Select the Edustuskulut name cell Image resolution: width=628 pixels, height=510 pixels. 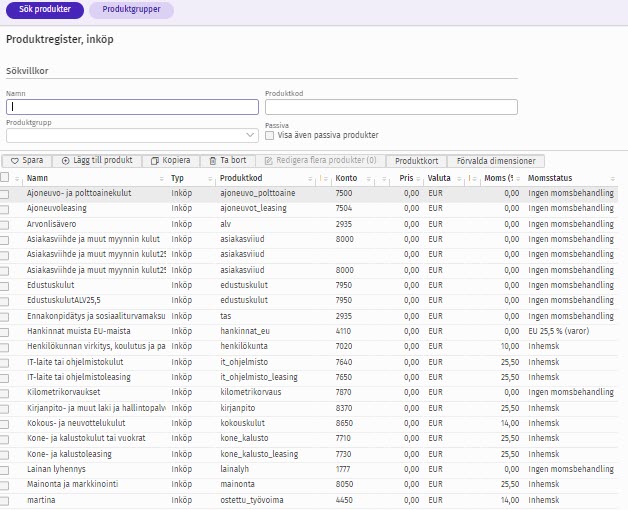50,285
